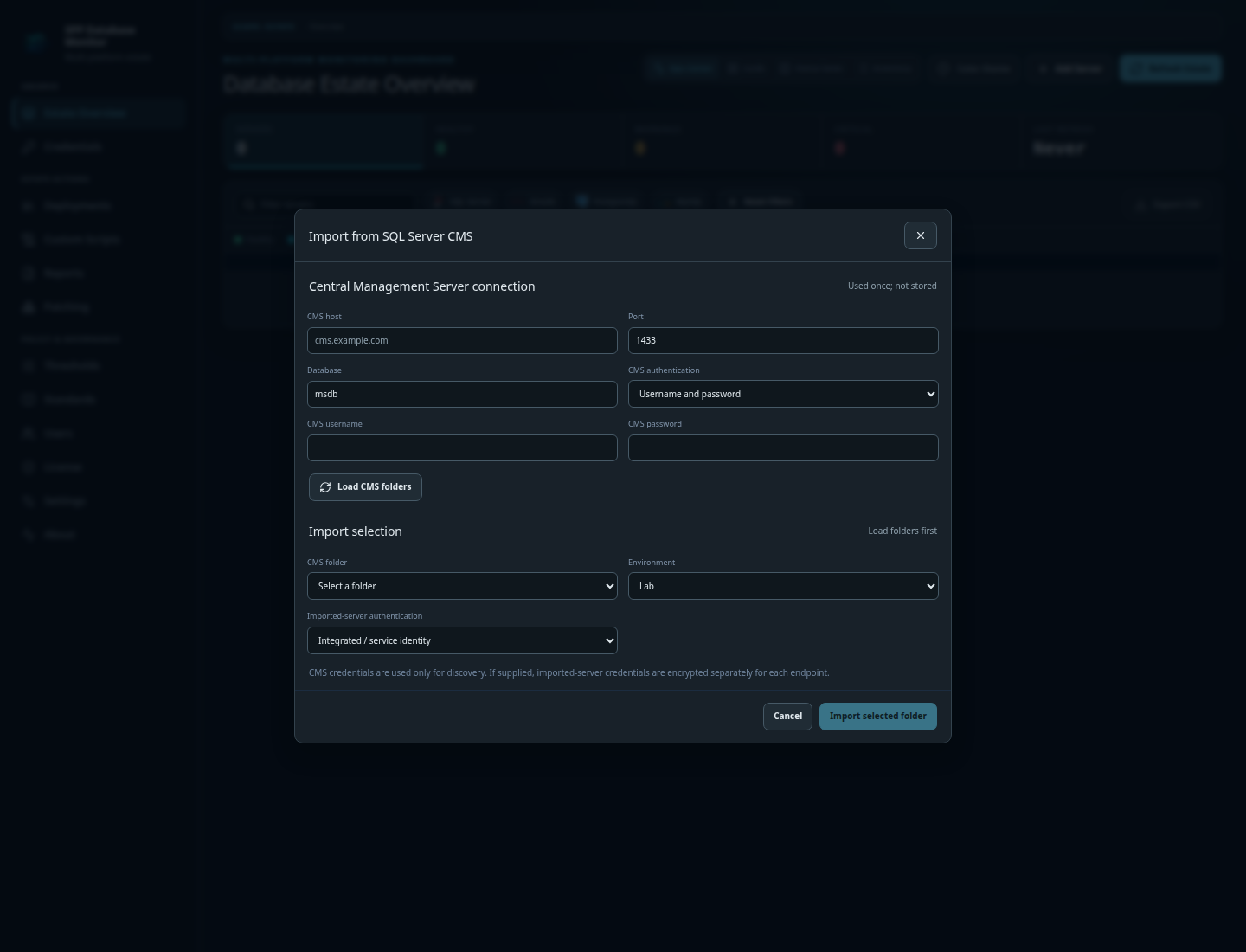Click the 'Load folders first' hint text
Viewport: 1246px width, 952px height.
pos(902,531)
